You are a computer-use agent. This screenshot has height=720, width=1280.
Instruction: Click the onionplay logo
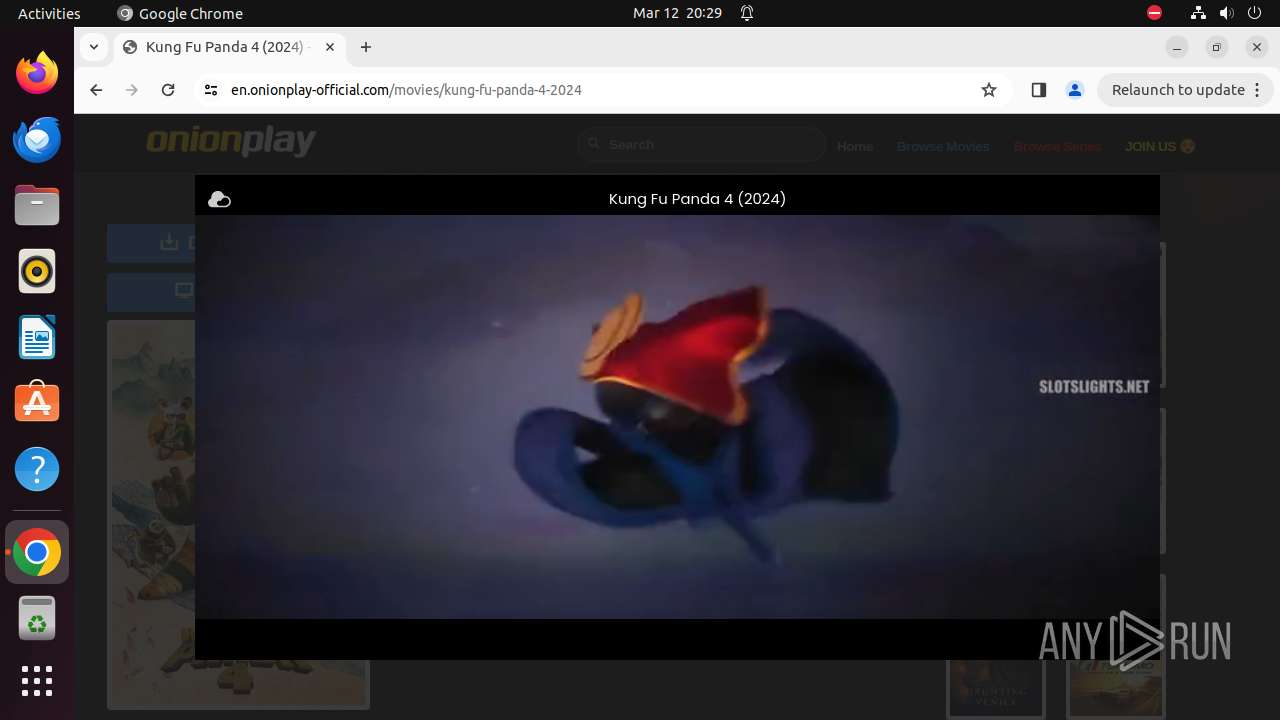pyautogui.click(x=231, y=142)
